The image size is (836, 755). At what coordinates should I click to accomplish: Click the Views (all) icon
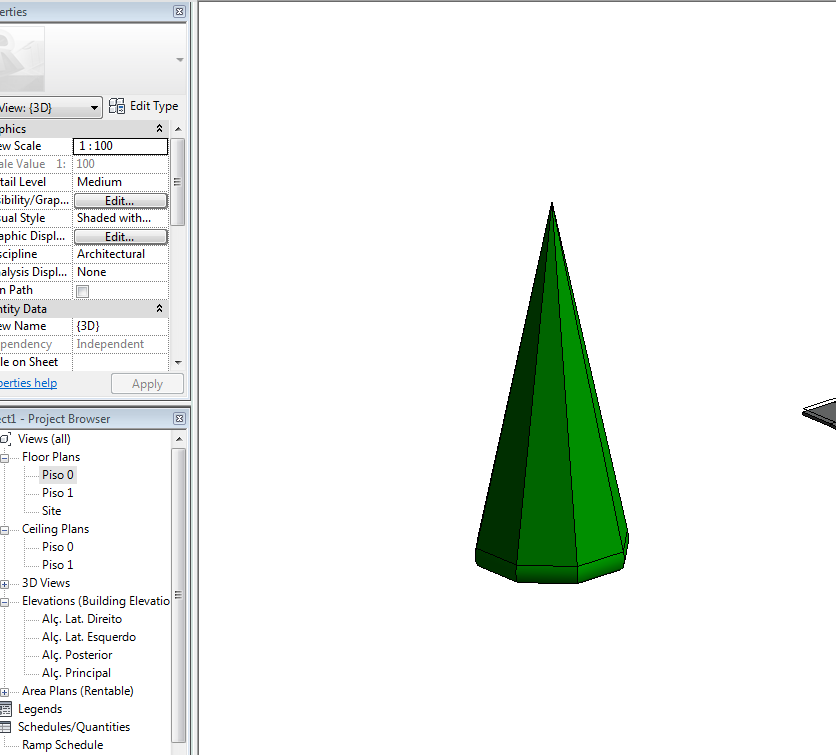click(5, 439)
